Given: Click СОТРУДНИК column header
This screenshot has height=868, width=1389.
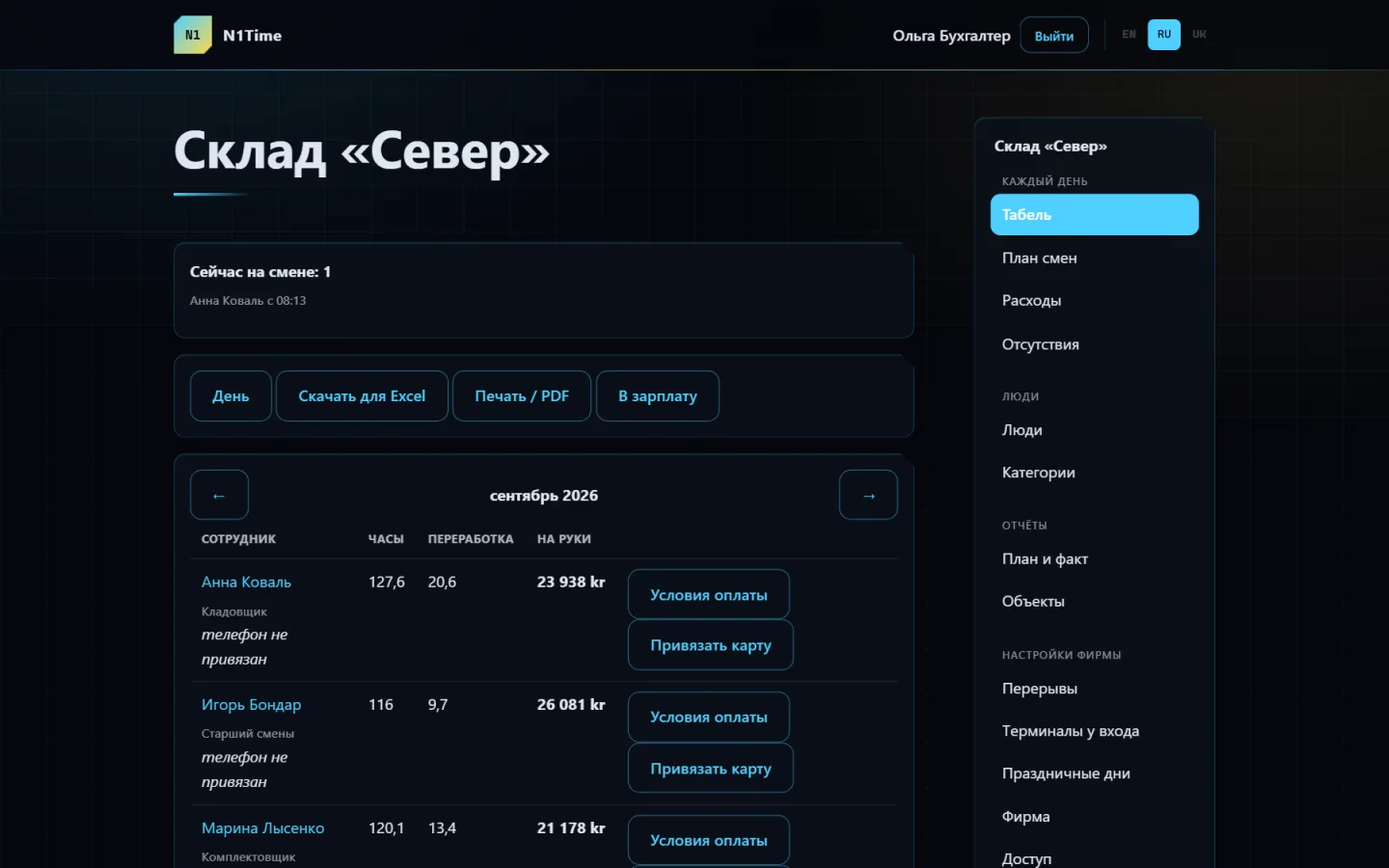Looking at the screenshot, I should point(238,539).
